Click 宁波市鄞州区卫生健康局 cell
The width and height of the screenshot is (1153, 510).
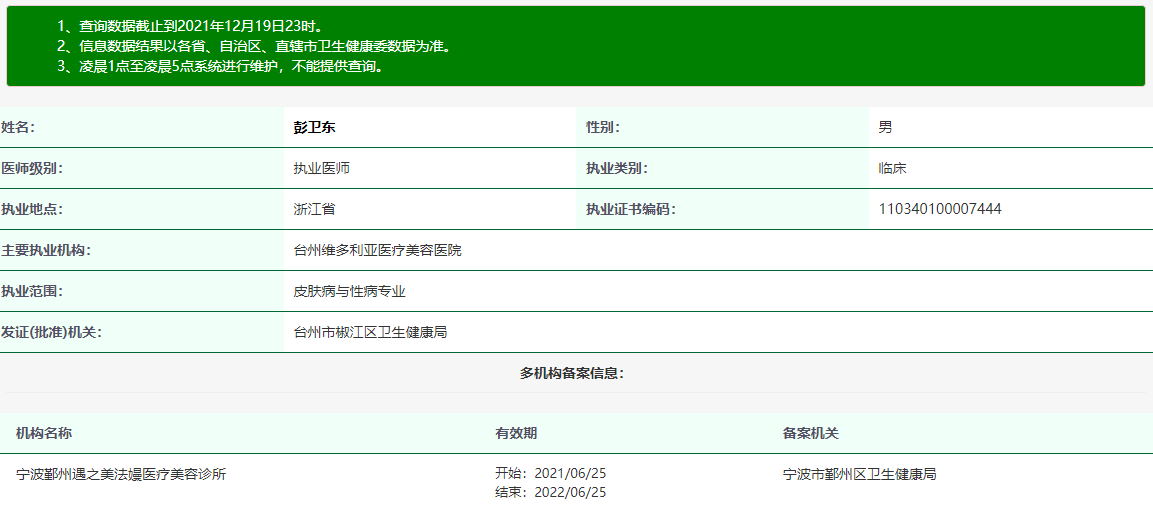(860, 475)
